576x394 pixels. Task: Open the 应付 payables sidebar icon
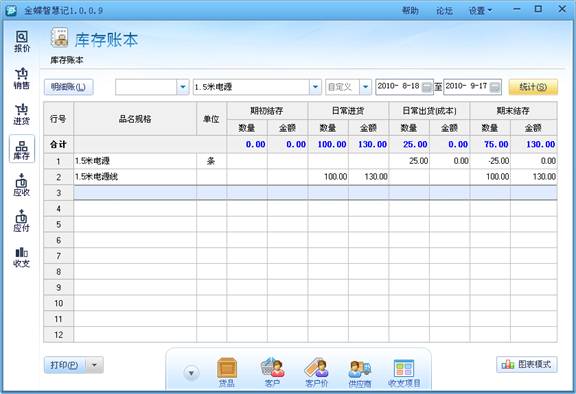[22, 221]
